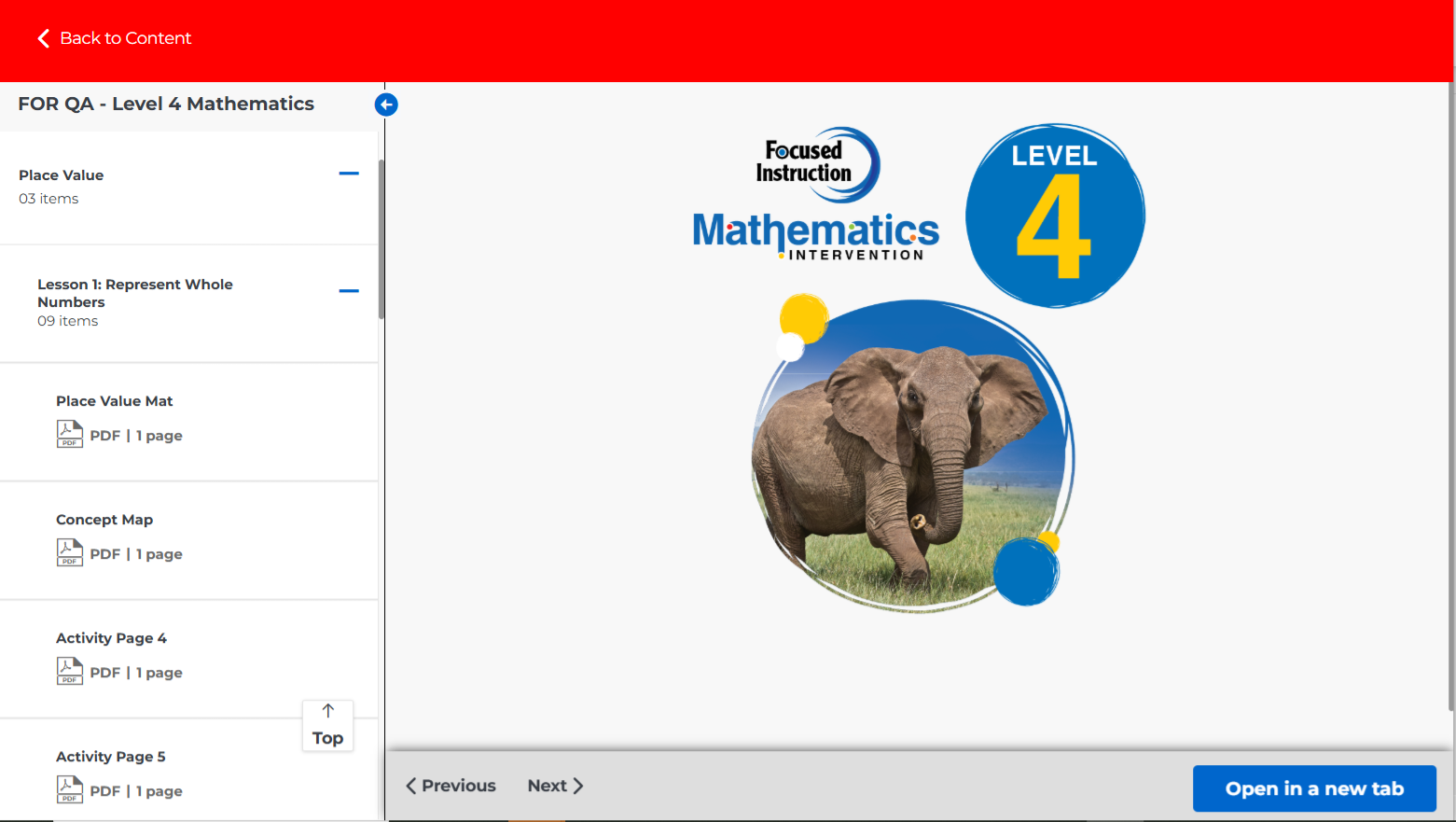Select Concept Map in the sidebar

click(x=104, y=520)
